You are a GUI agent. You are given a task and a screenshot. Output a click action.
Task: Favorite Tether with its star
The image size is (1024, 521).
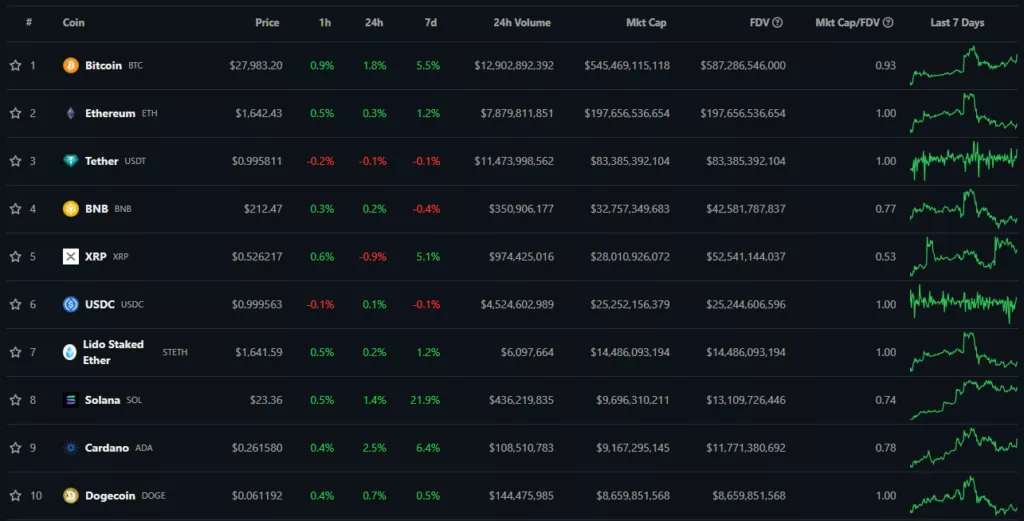tap(15, 161)
